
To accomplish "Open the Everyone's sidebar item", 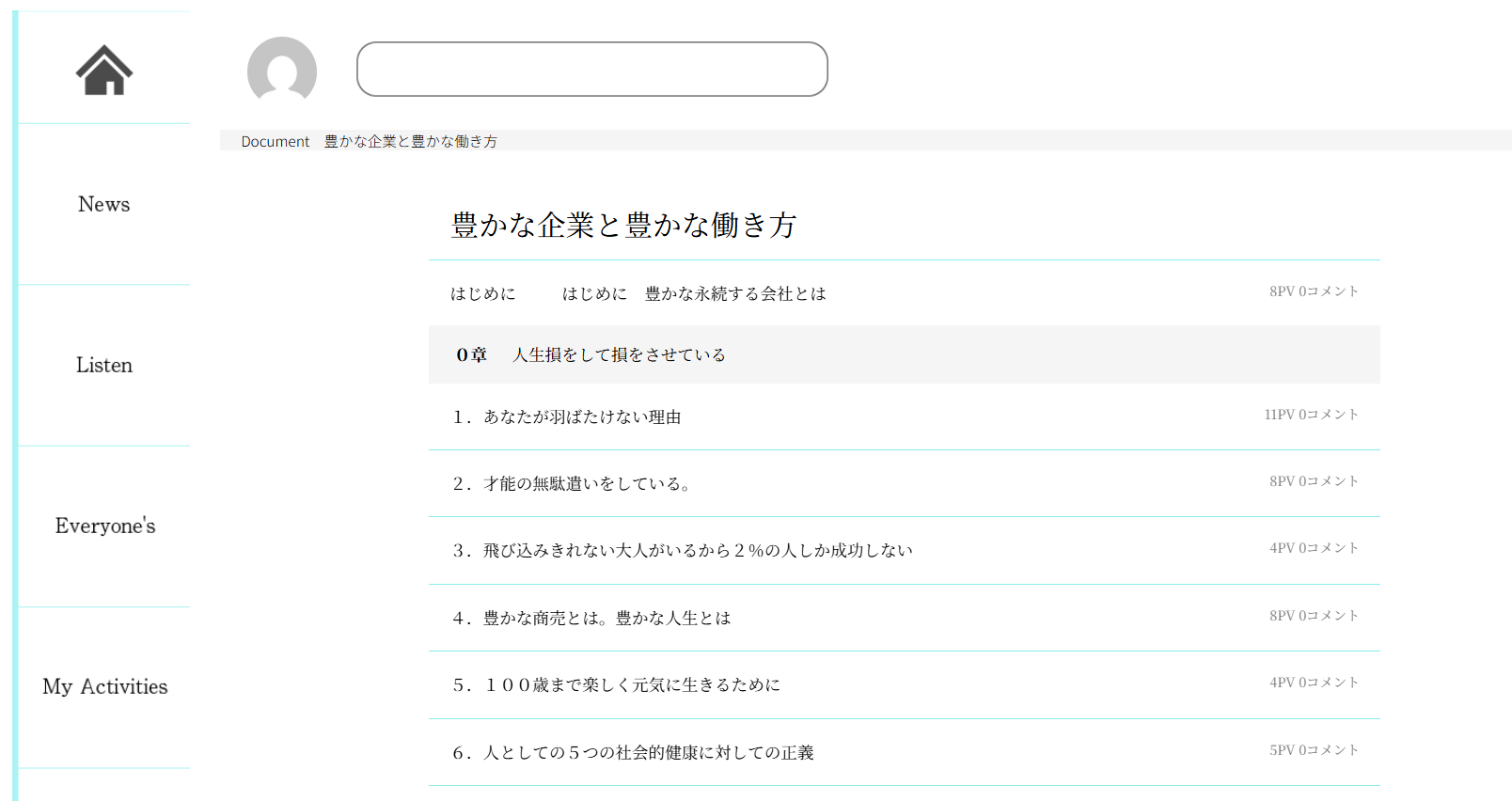I will 105,526.
